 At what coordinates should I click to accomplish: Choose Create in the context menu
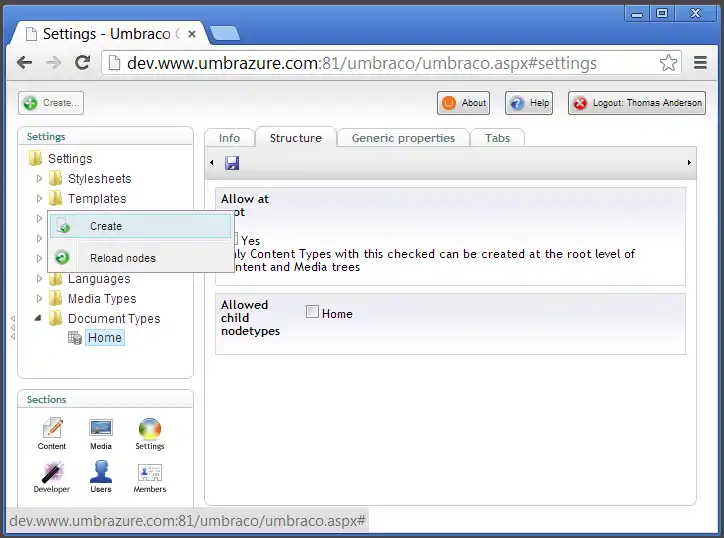pyautogui.click(x=140, y=226)
